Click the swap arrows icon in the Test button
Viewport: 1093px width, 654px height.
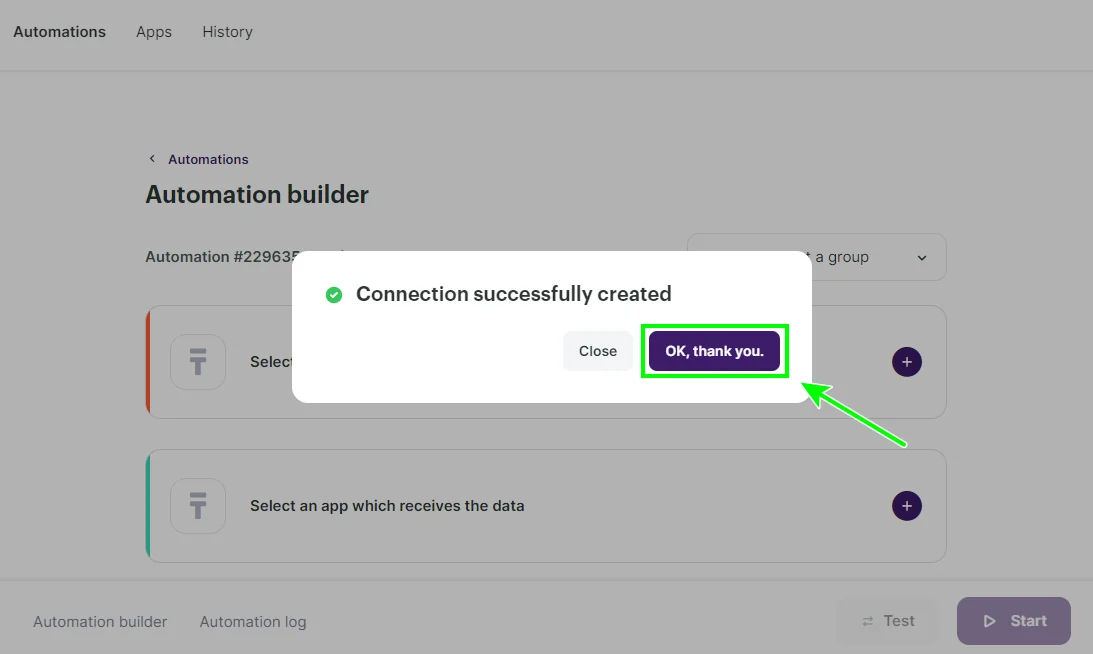coord(869,621)
